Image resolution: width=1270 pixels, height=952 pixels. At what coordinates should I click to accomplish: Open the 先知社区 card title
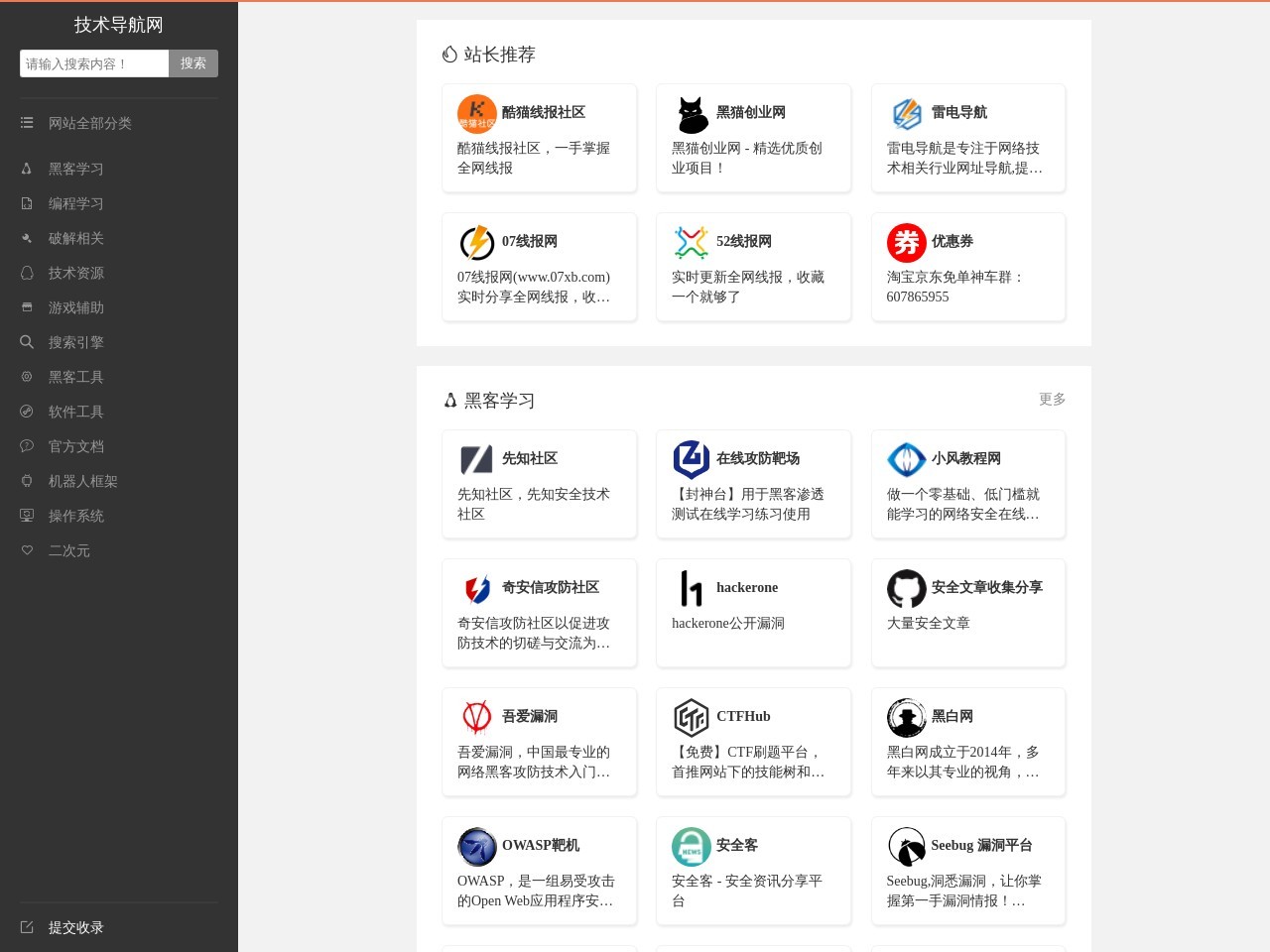click(529, 458)
